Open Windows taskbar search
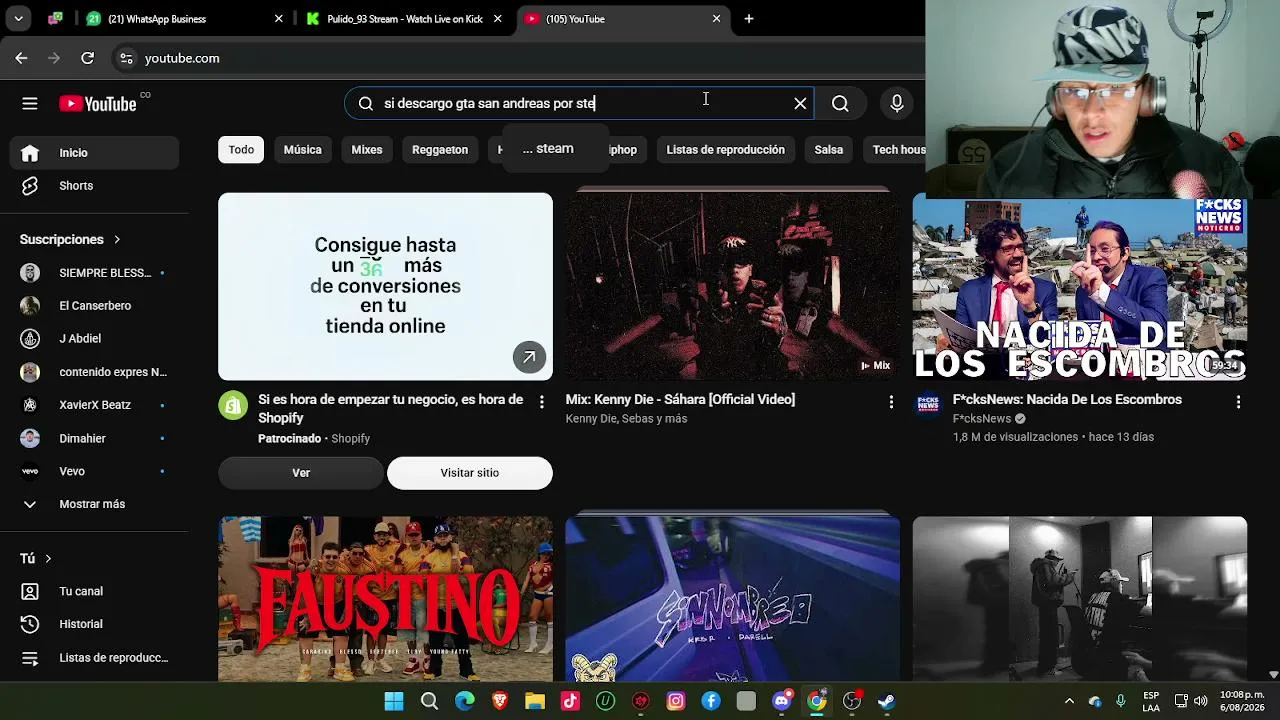The width and height of the screenshot is (1280, 720). [x=429, y=701]
